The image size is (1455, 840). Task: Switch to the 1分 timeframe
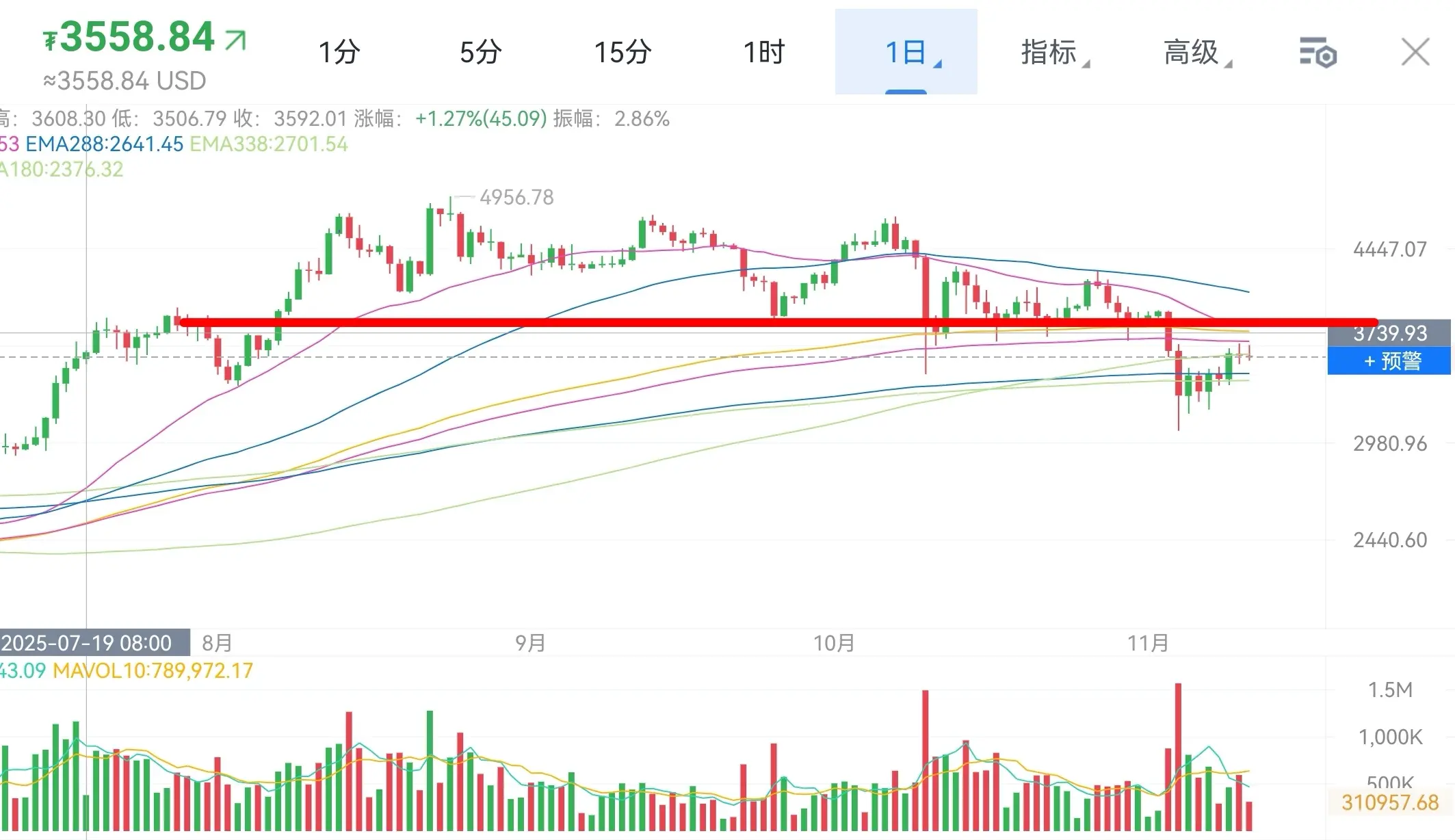point(339,52)
